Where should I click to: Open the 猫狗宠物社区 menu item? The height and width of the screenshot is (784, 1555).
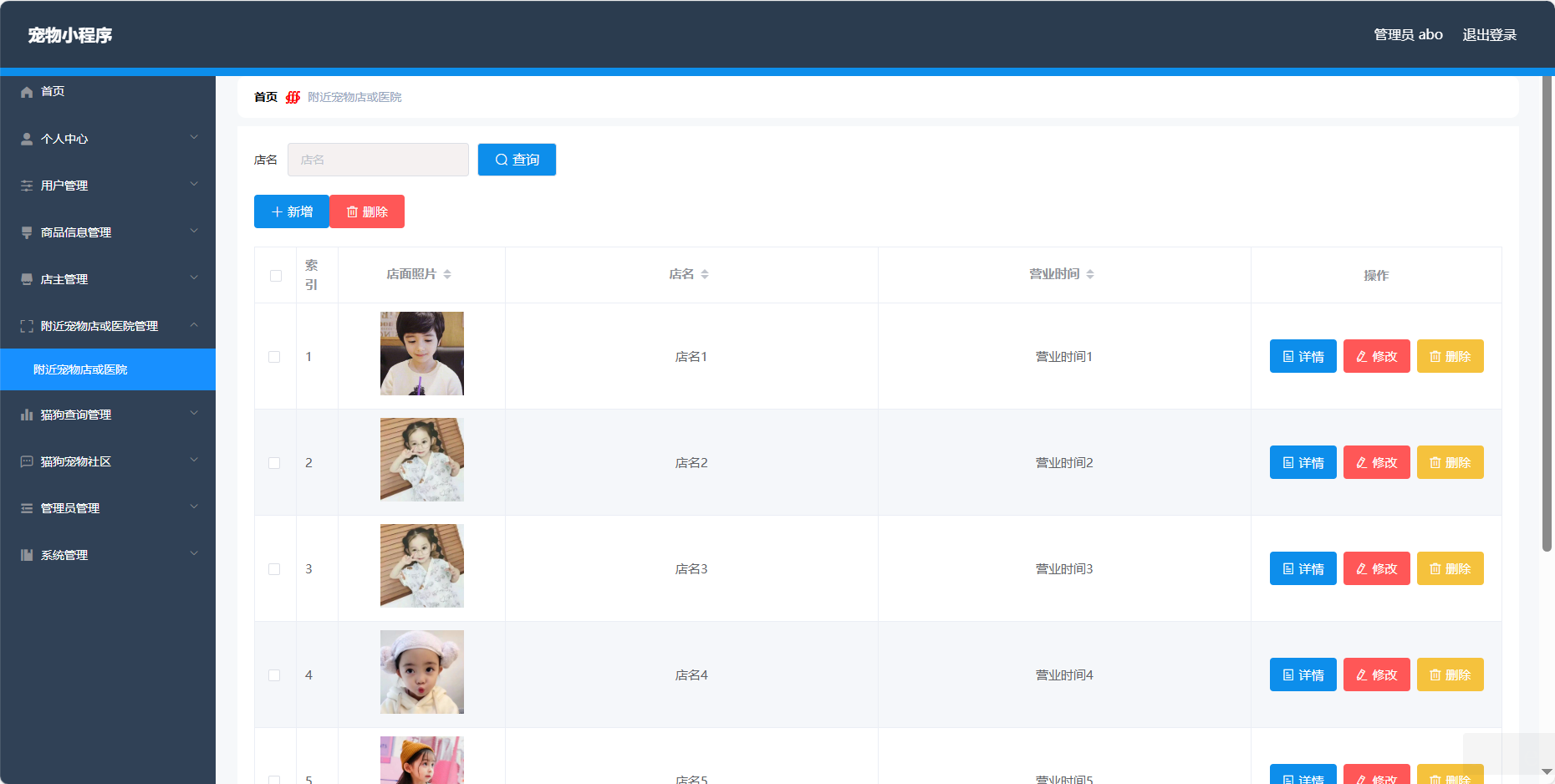[x=108, y=461]
